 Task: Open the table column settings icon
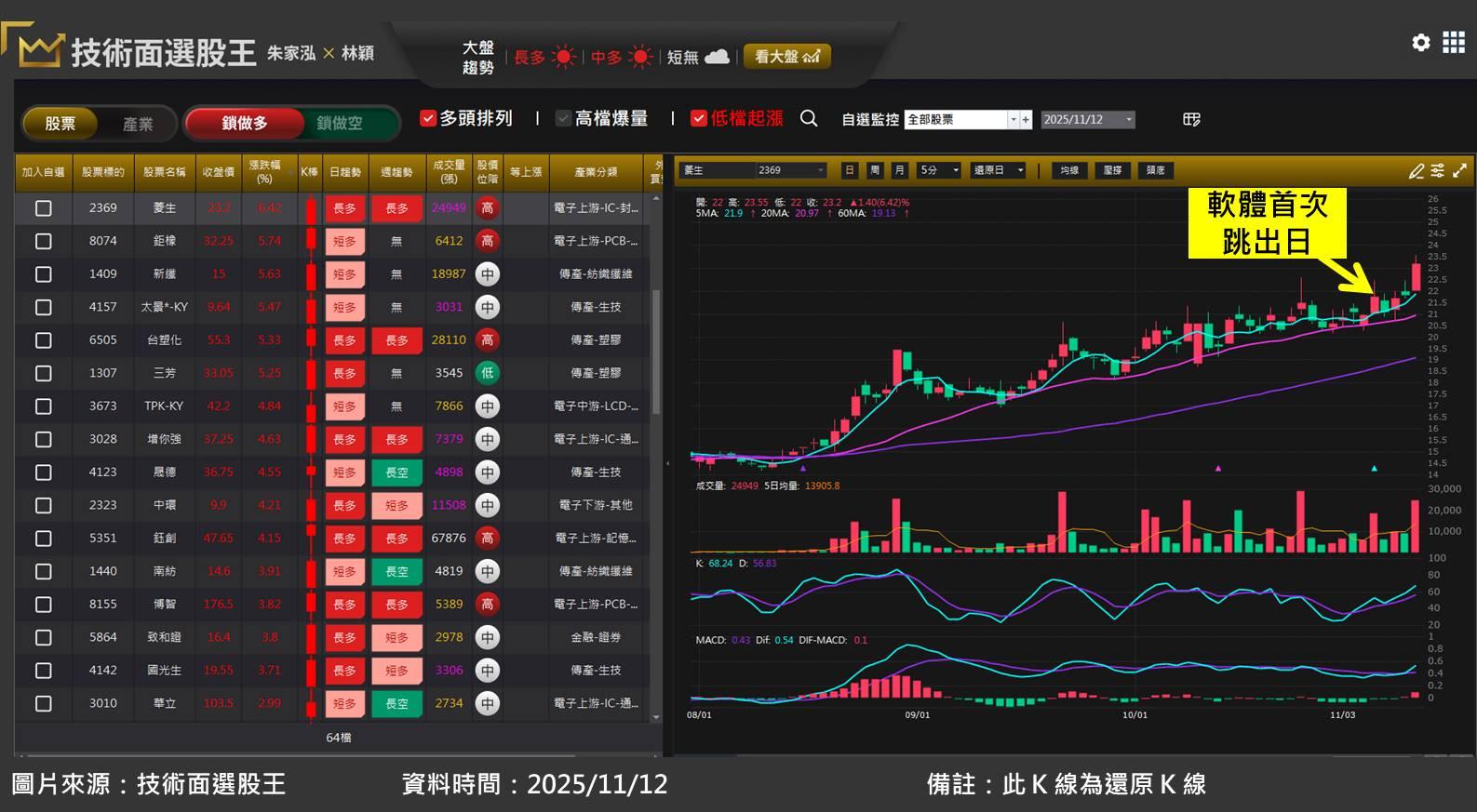pyautogui.click(x=1191, y=119)
